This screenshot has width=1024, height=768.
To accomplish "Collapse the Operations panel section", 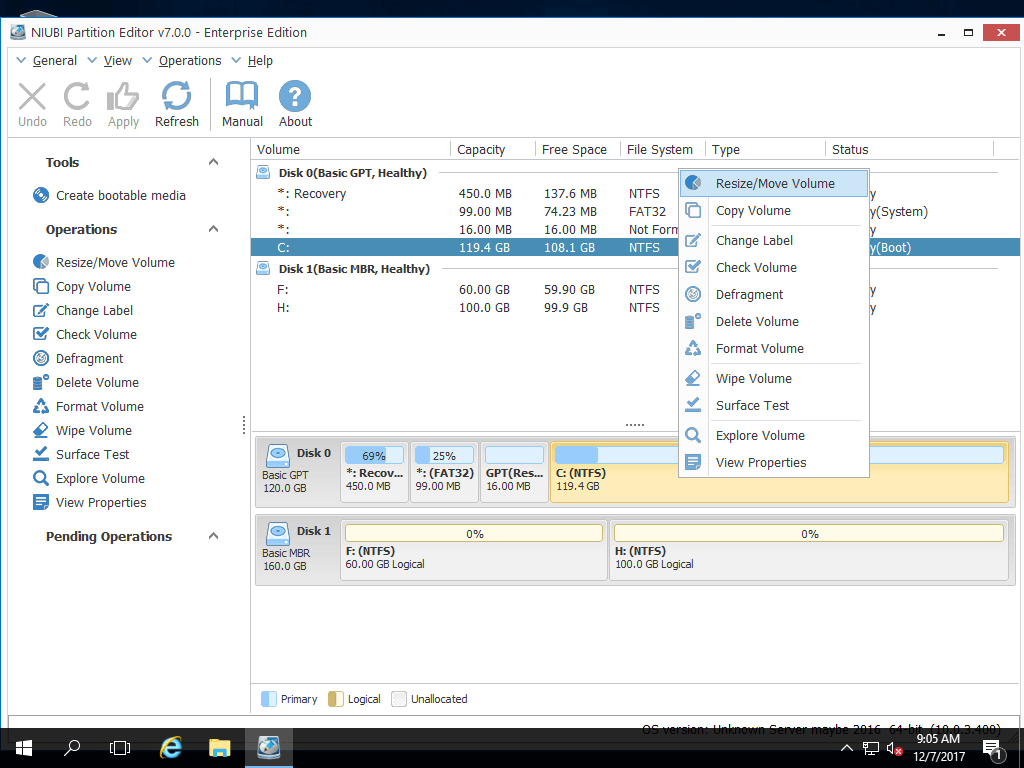I will tap(213, 229).
